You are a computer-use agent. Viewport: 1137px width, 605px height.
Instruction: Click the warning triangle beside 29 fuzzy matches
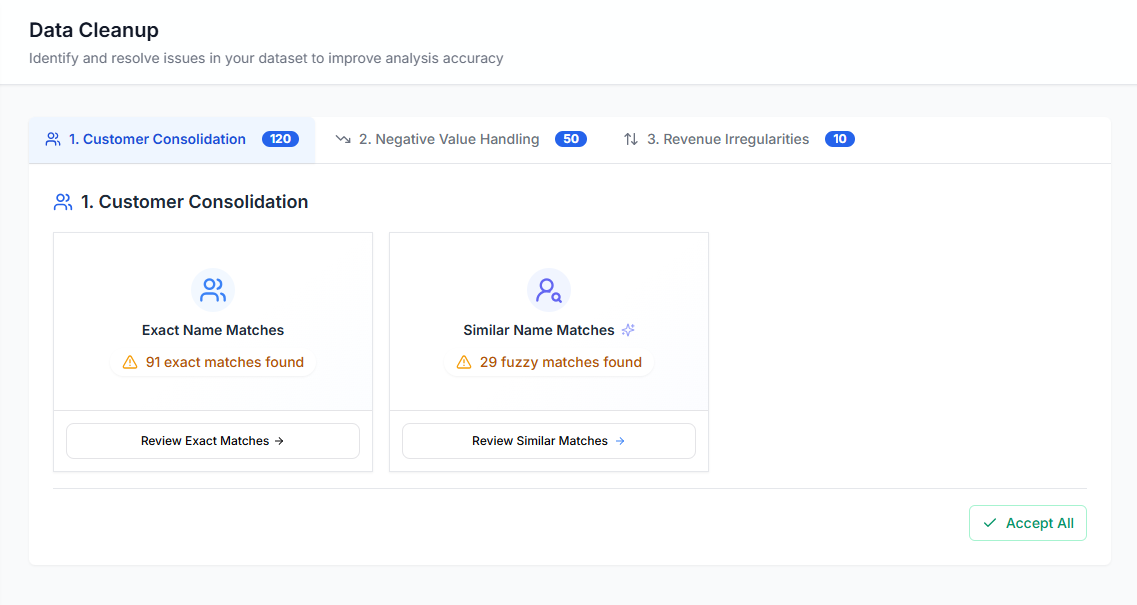tap(463, 362)
